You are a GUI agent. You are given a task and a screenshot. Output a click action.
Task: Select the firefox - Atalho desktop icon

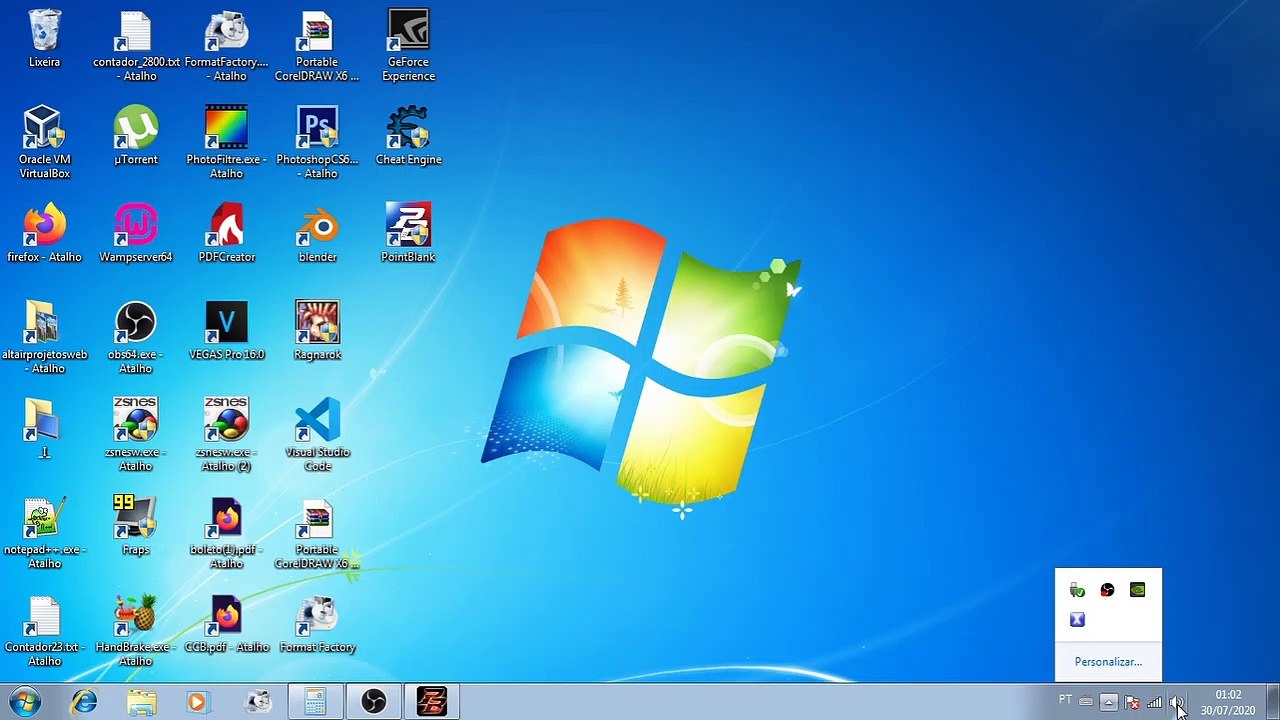pyautogui.click(x=44, y=233)
